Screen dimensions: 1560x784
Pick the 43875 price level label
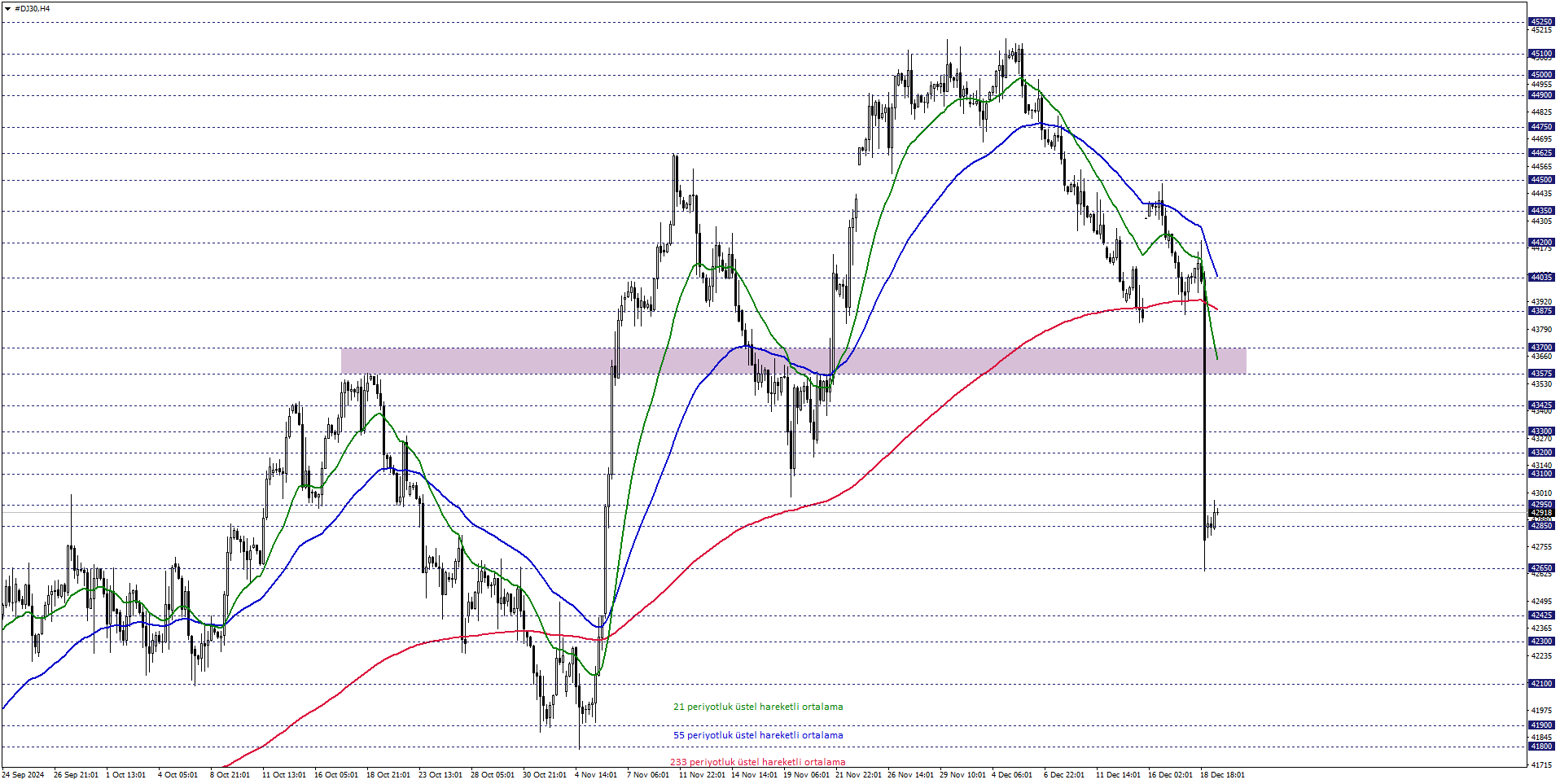[1541, 311]
